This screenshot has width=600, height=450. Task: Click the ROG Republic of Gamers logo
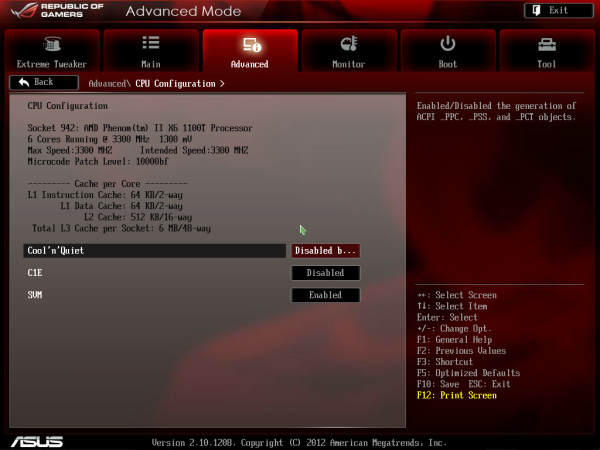(57, 11)
